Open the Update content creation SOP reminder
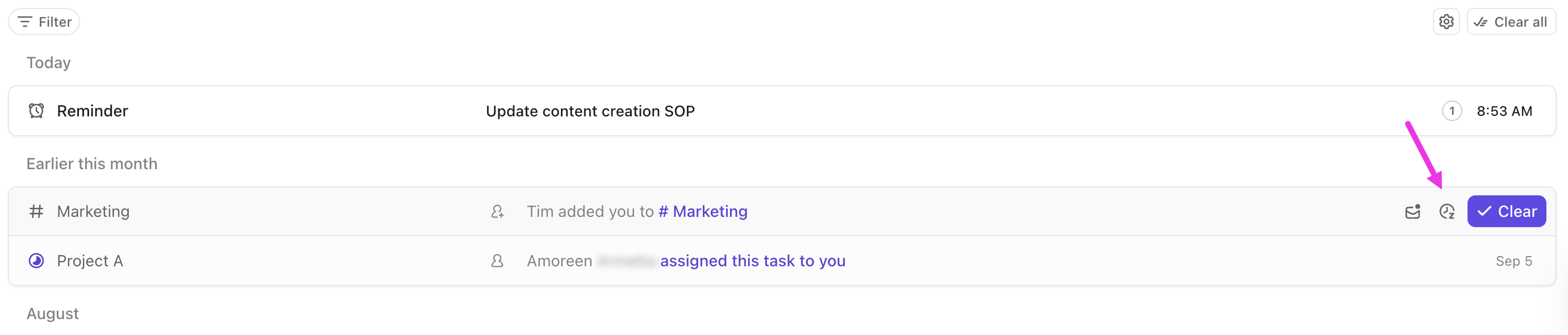Screen dimensions: 1568x335 coord(590,111)
